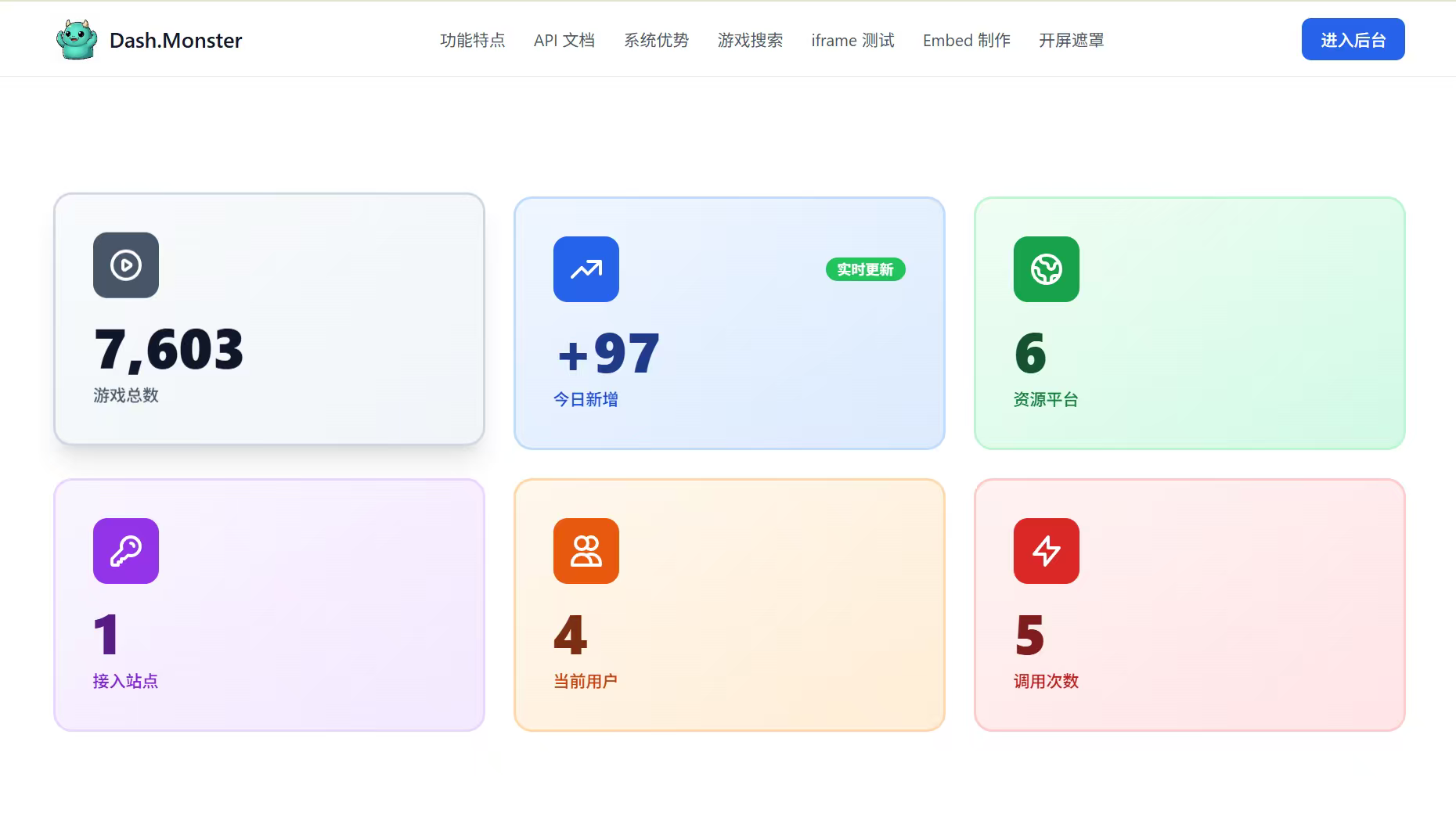Click the red lightning bolt icon
The image size is (1456, 814).
1047,551
